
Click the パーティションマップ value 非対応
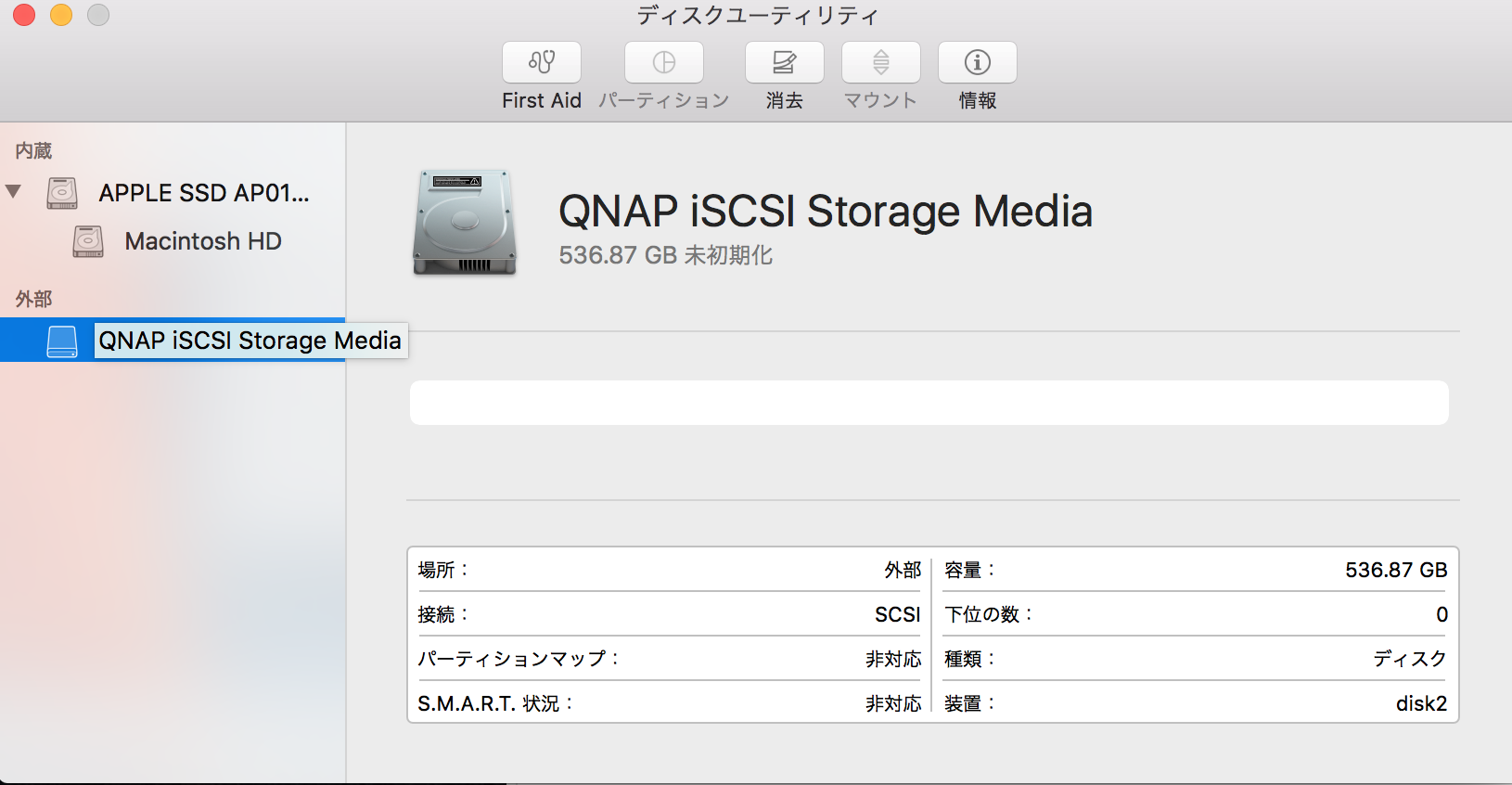coord(893,659)
